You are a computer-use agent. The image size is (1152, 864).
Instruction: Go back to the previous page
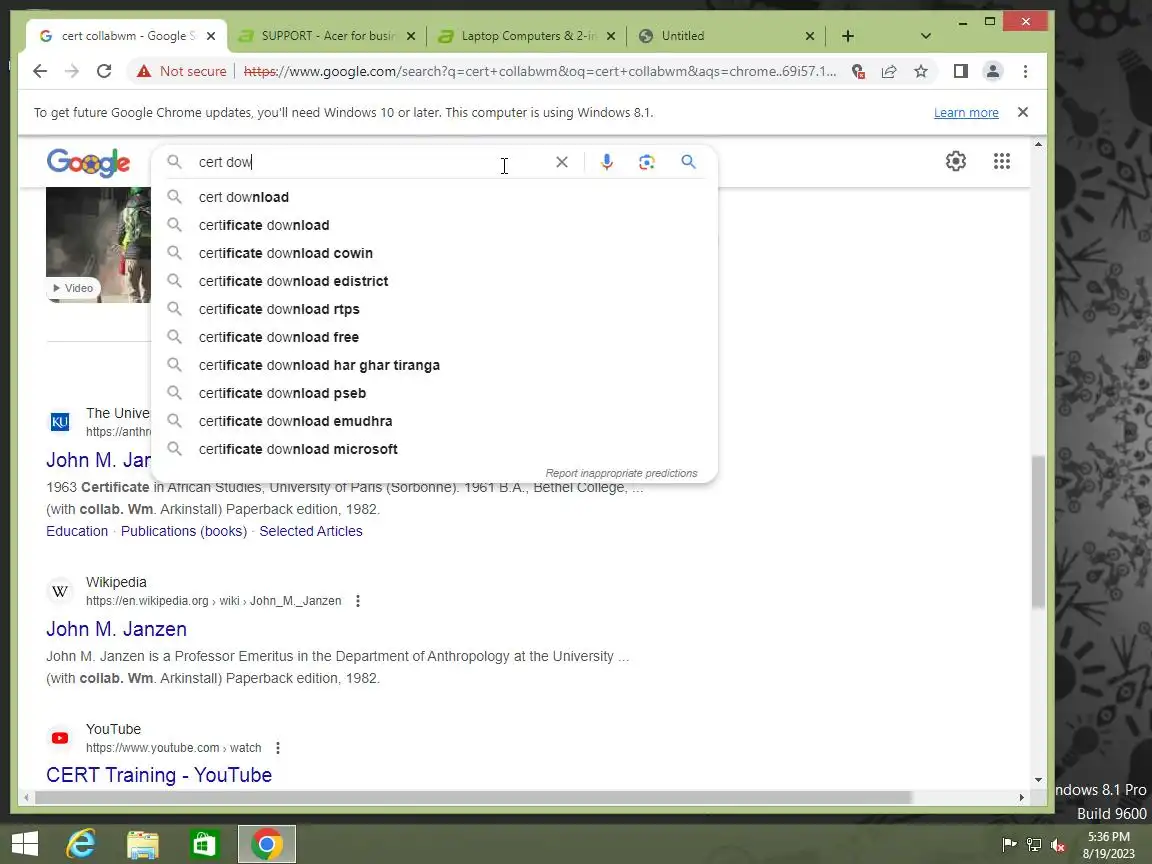pyautogui.click(x=40, y=71)
